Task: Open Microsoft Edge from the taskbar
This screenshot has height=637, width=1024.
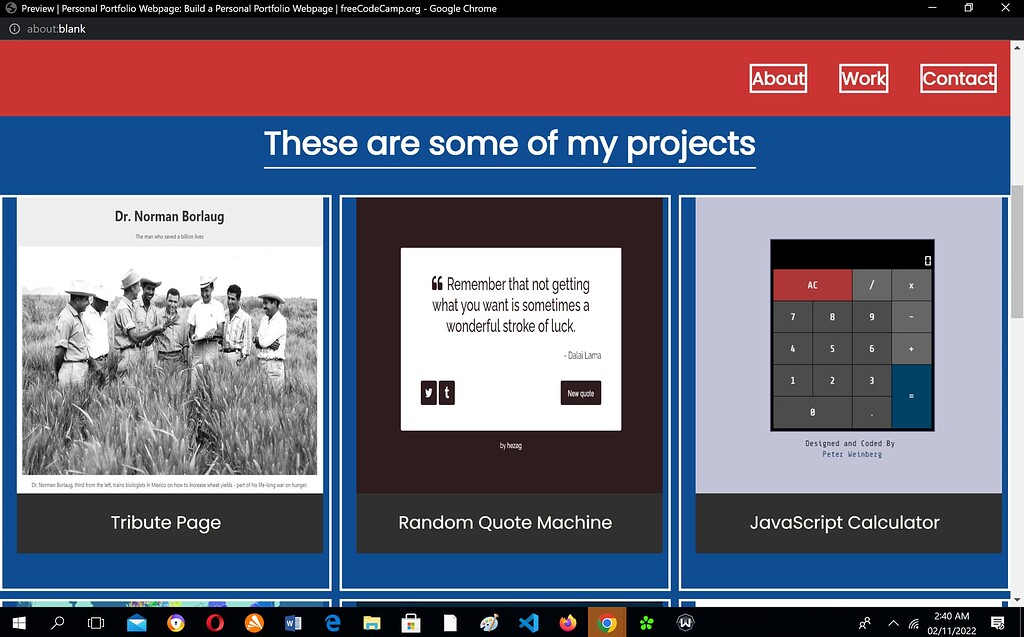Action: pyautogui.click(x=331, y=622)
